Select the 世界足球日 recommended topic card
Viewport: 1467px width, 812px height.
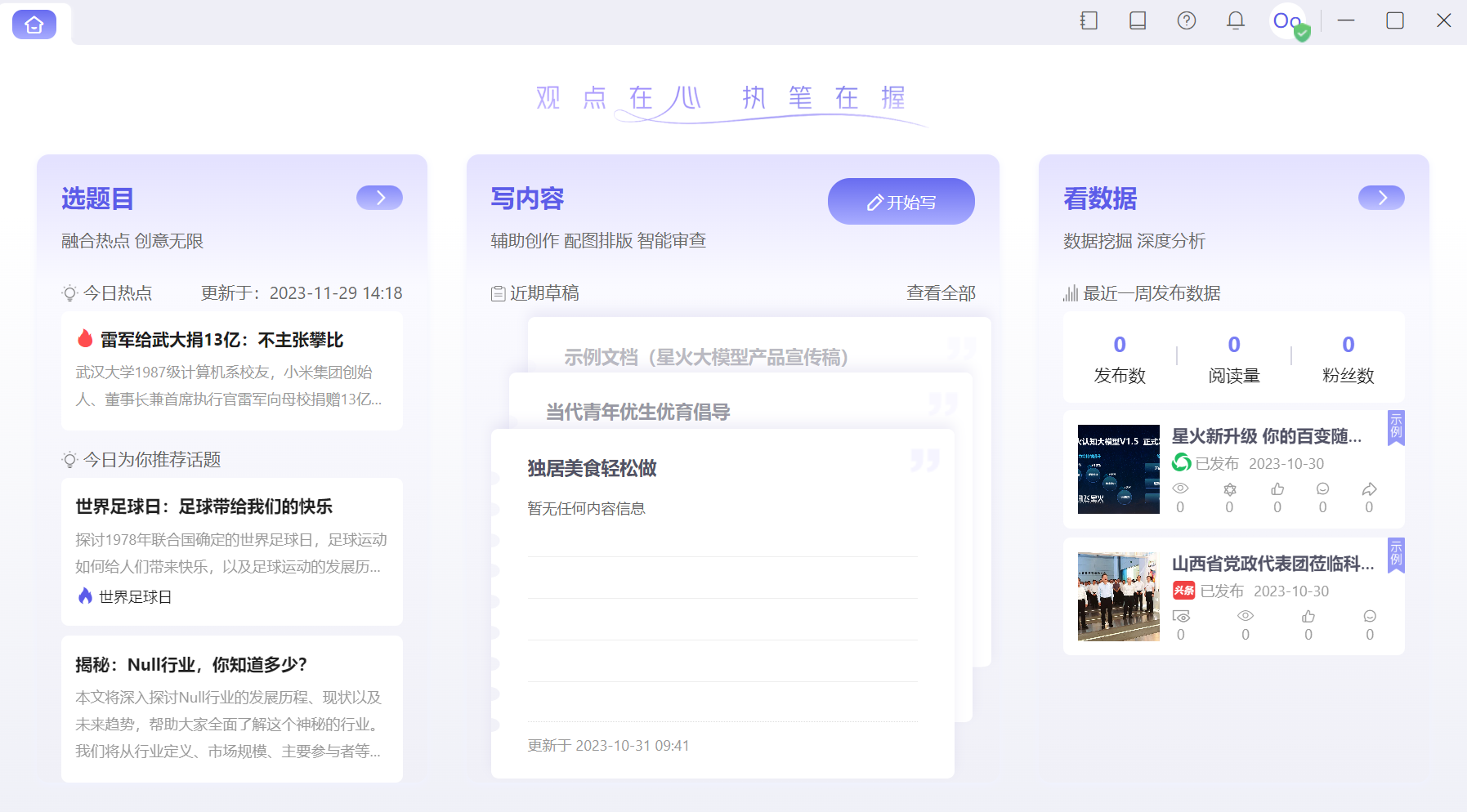pos(231,551)
